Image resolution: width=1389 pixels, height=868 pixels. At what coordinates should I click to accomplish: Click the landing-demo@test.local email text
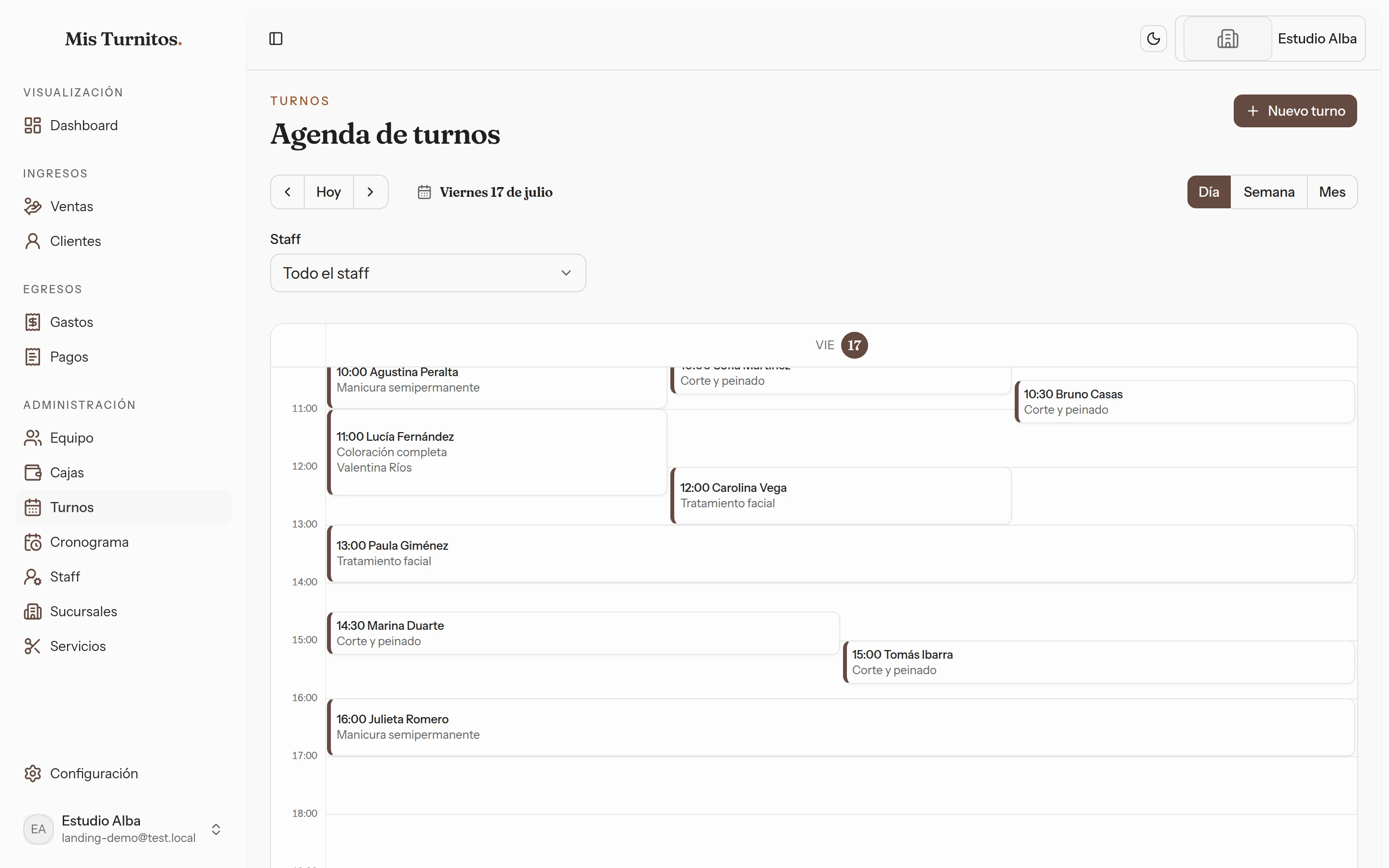[x=129, y=838]
